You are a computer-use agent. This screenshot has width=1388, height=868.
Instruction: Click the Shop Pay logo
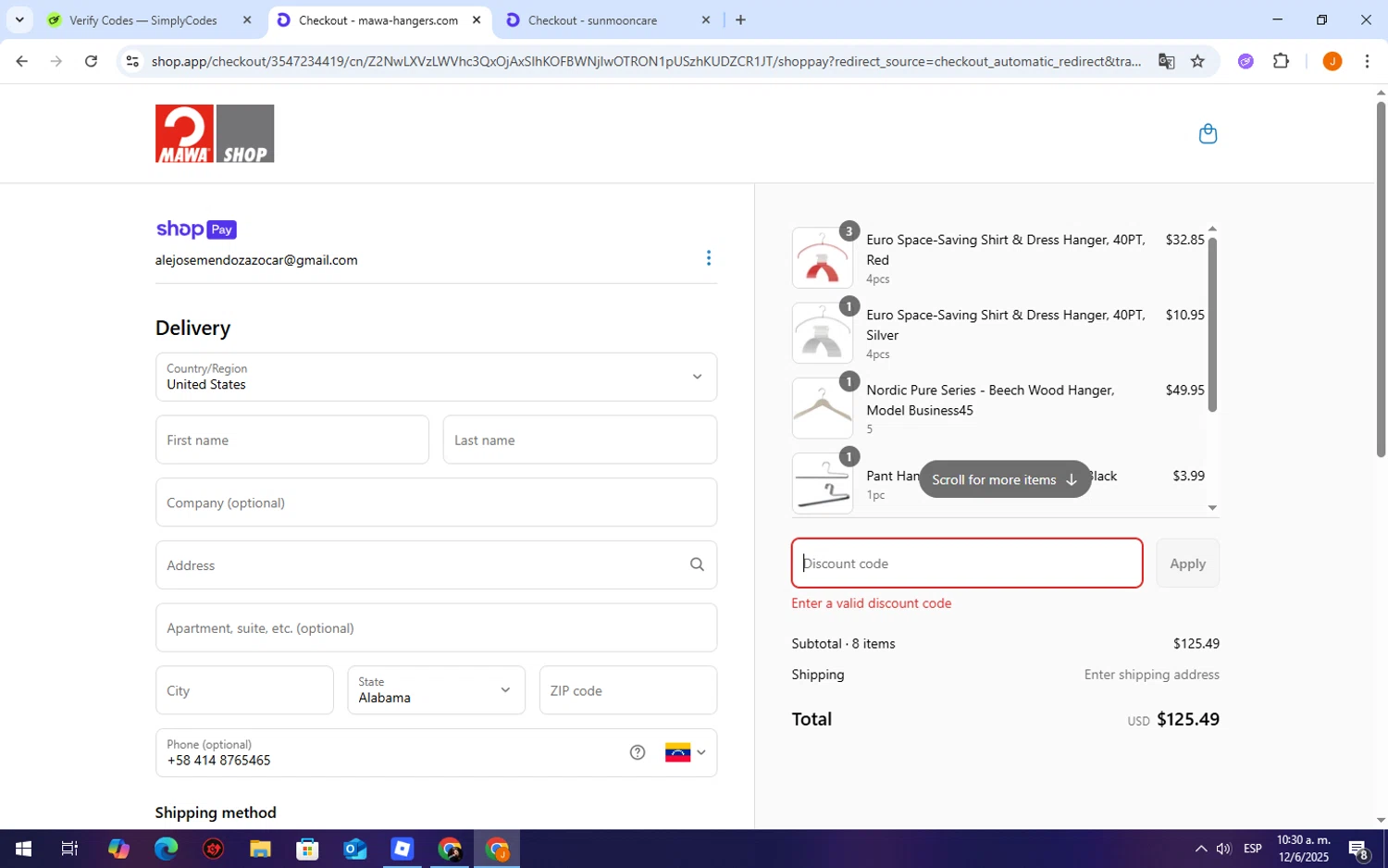pos(196,229)
